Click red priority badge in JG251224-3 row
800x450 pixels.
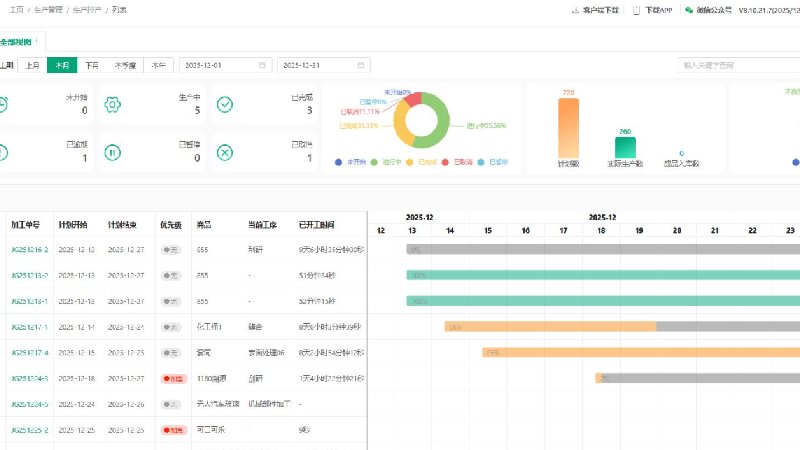(174, 379)
